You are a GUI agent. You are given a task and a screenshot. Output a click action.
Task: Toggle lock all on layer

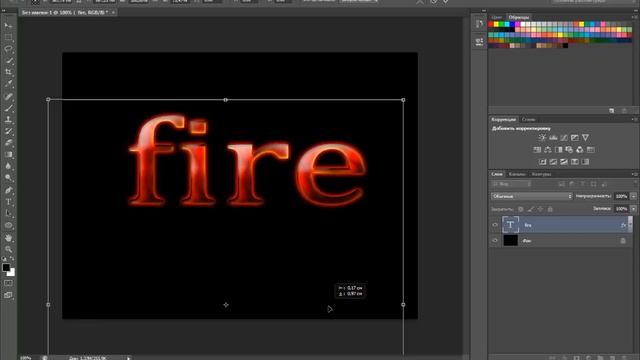(x=550, y=209)
